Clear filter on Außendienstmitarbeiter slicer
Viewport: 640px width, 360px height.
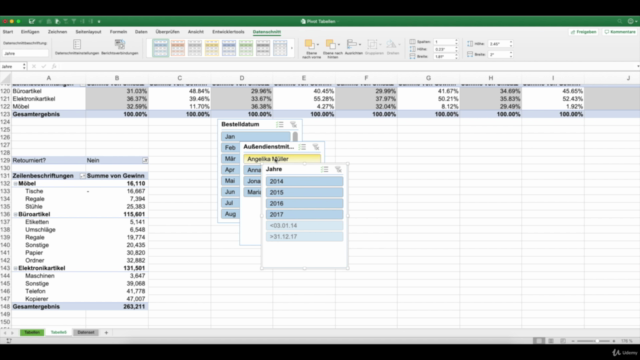click(316, 147)
